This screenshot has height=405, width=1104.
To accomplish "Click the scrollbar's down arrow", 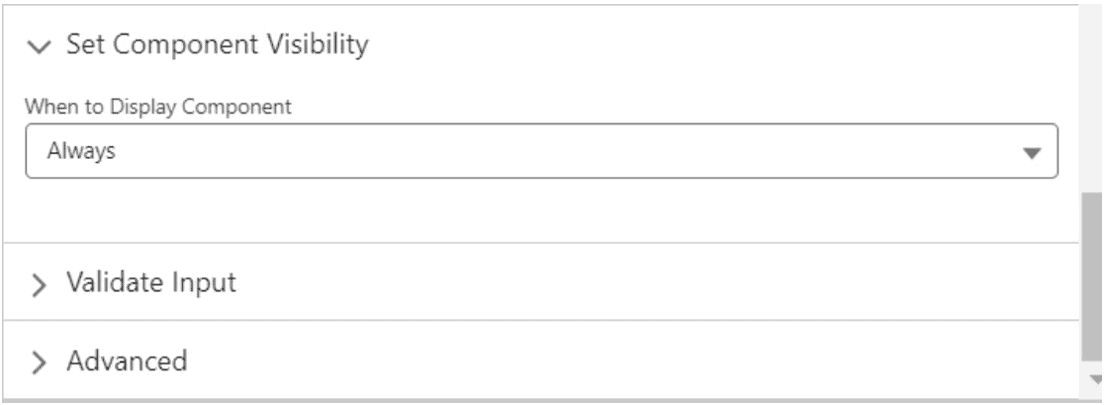I will coord(1092,379).
